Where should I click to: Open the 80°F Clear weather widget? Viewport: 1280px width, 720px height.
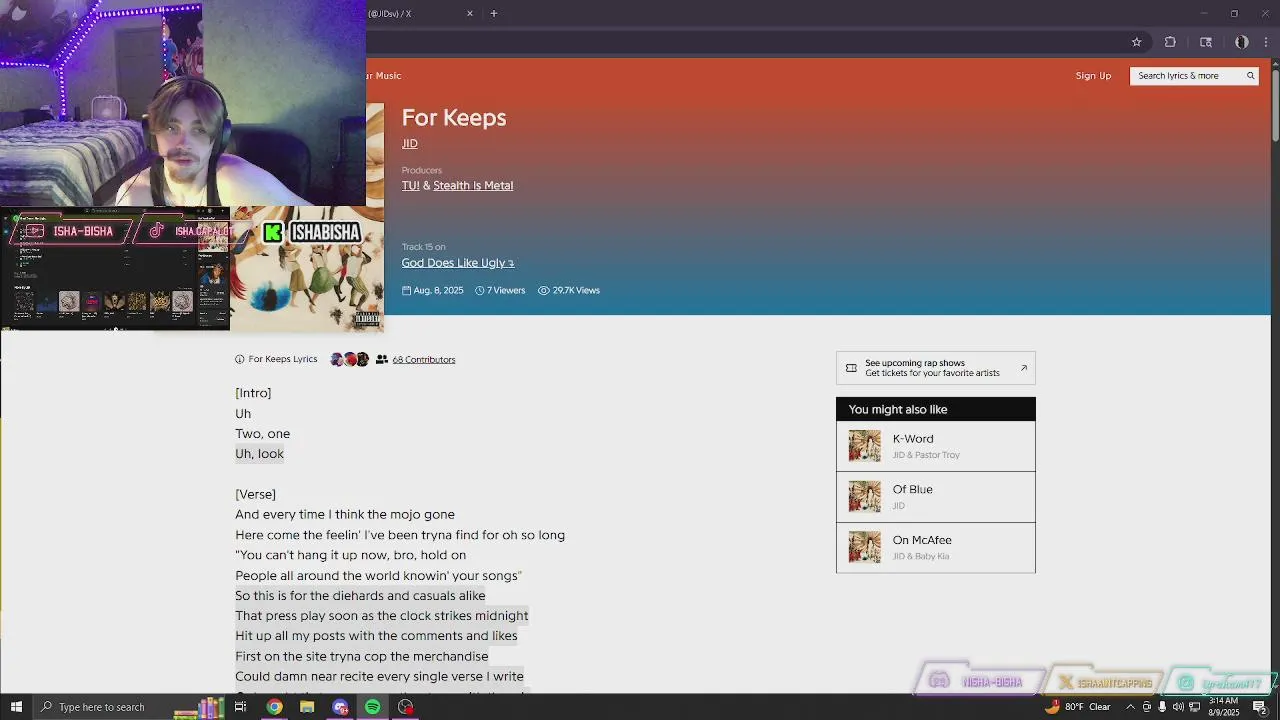tap(1078, 707)
